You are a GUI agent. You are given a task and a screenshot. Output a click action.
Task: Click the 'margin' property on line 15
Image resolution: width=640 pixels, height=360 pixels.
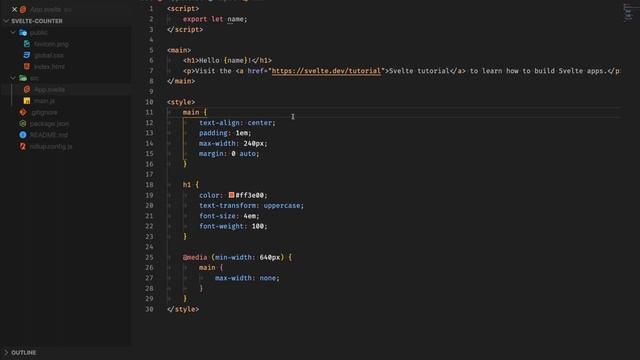[x=211, y=154]
